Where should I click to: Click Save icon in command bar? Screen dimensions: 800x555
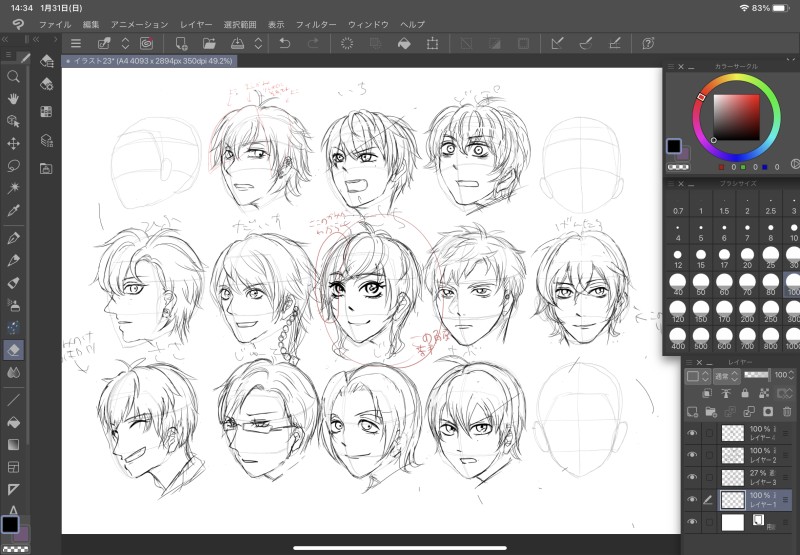click(x=237, y=44)
